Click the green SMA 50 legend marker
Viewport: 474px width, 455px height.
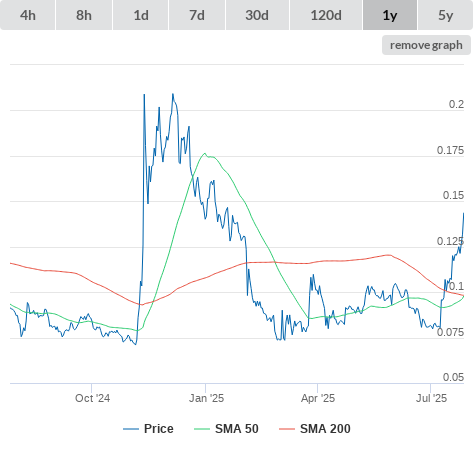(202, 429)
